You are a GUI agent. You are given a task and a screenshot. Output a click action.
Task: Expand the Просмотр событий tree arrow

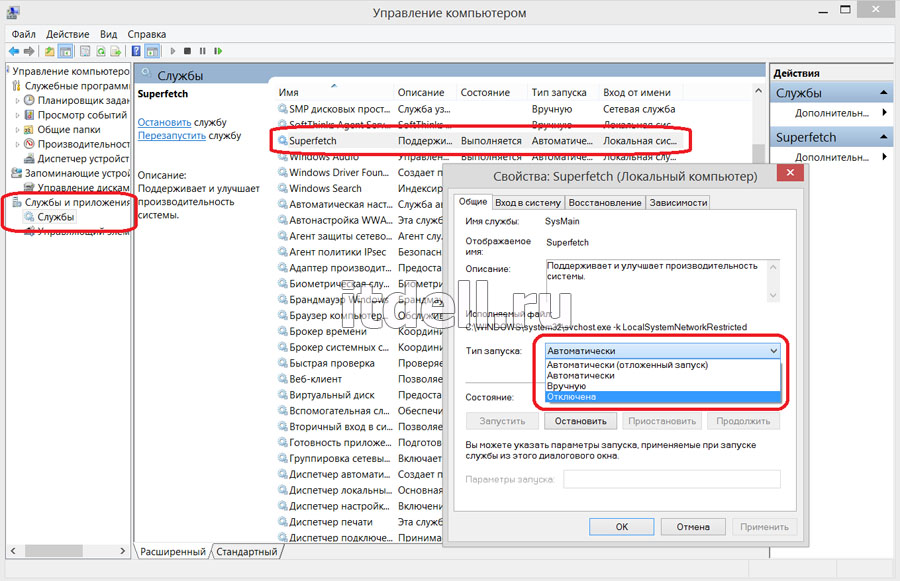(17, 115)
